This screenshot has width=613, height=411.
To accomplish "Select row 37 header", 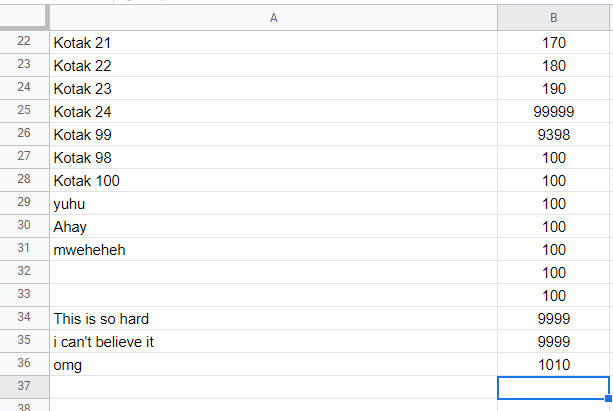I will pyautogui.click(x=24, y=387).
